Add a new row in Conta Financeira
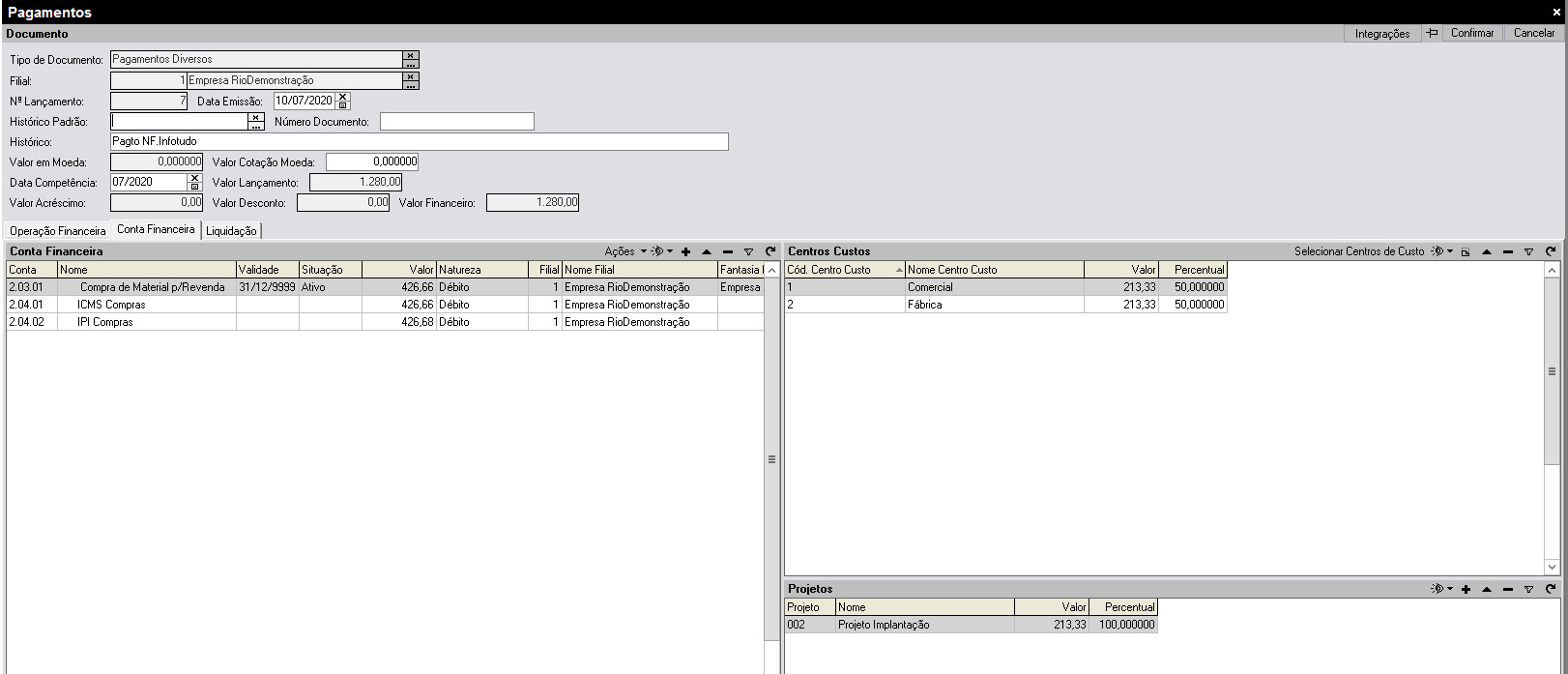Screen dimensions: 1568x674 [x=685, y=251]
